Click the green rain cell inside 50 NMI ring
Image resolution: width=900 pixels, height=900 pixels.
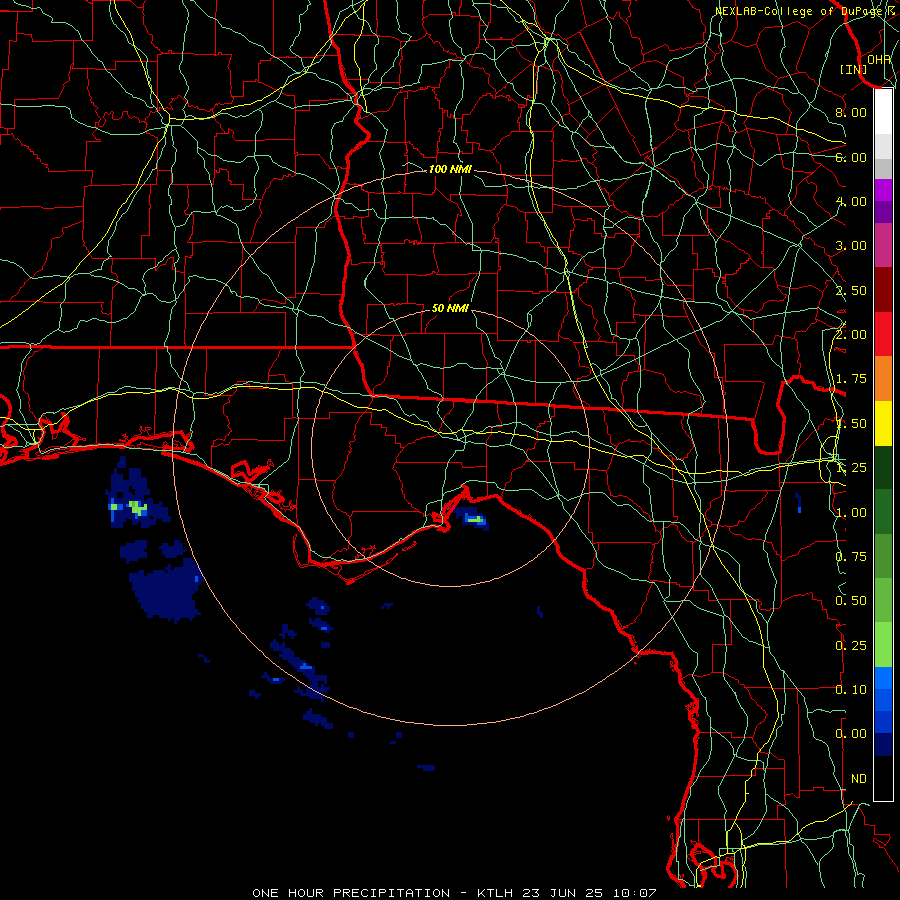[x=474, y=519]
